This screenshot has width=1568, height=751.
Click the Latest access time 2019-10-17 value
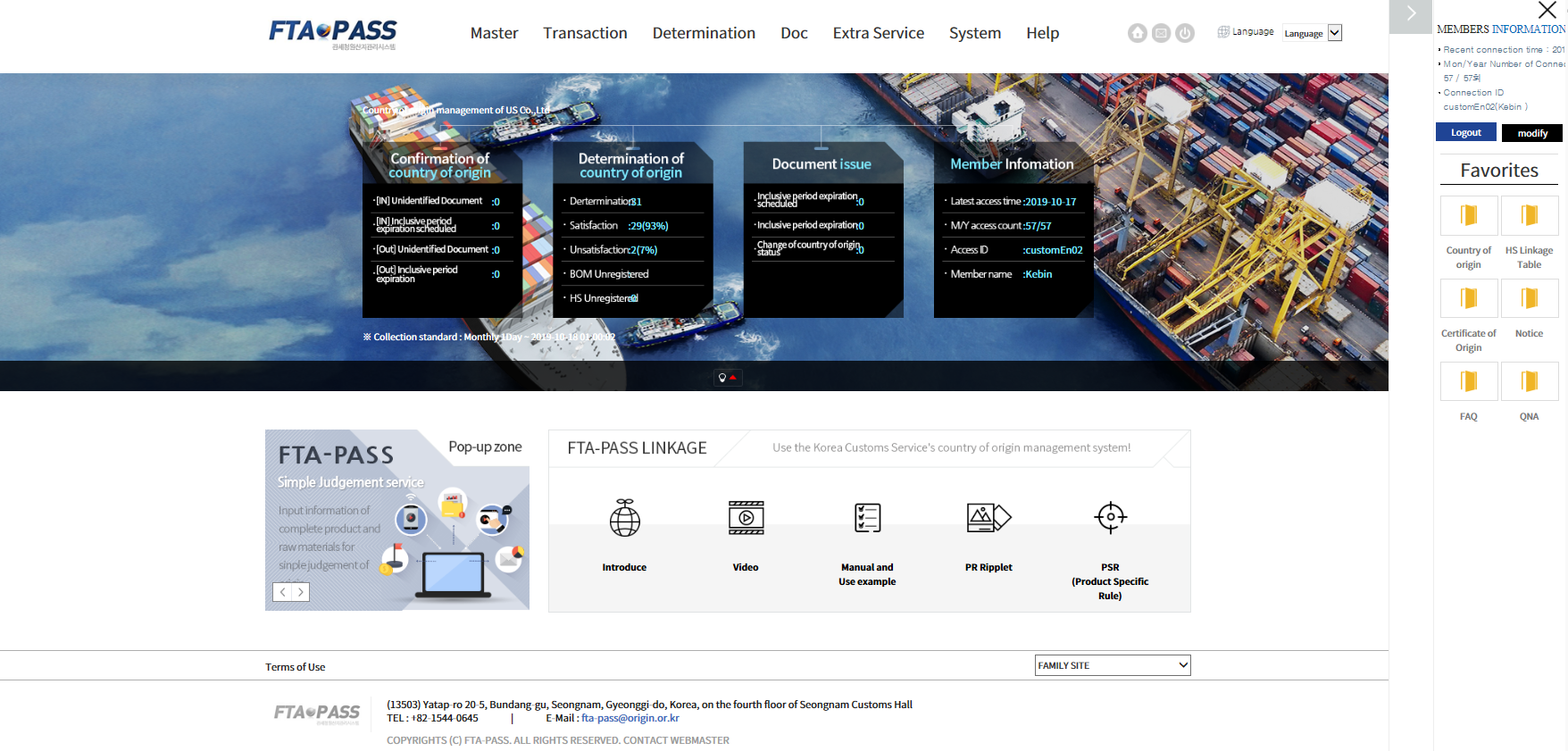pyautogui.click(x=1050, y=202)
